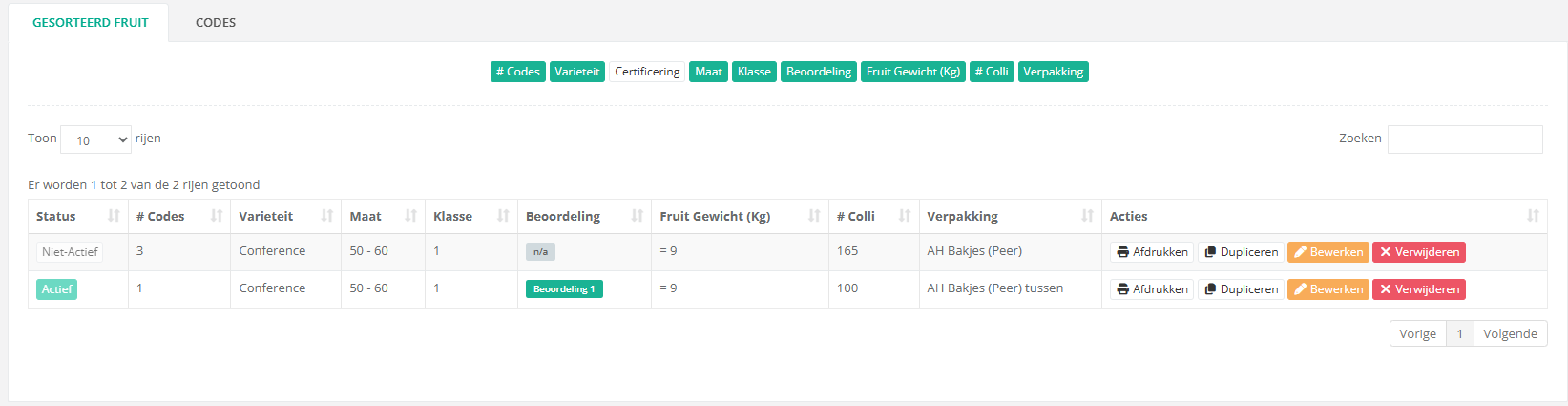Toggle the Varieteit column visibility tag
Viewport: 1568px width, 406px height.
coord(577,72)
